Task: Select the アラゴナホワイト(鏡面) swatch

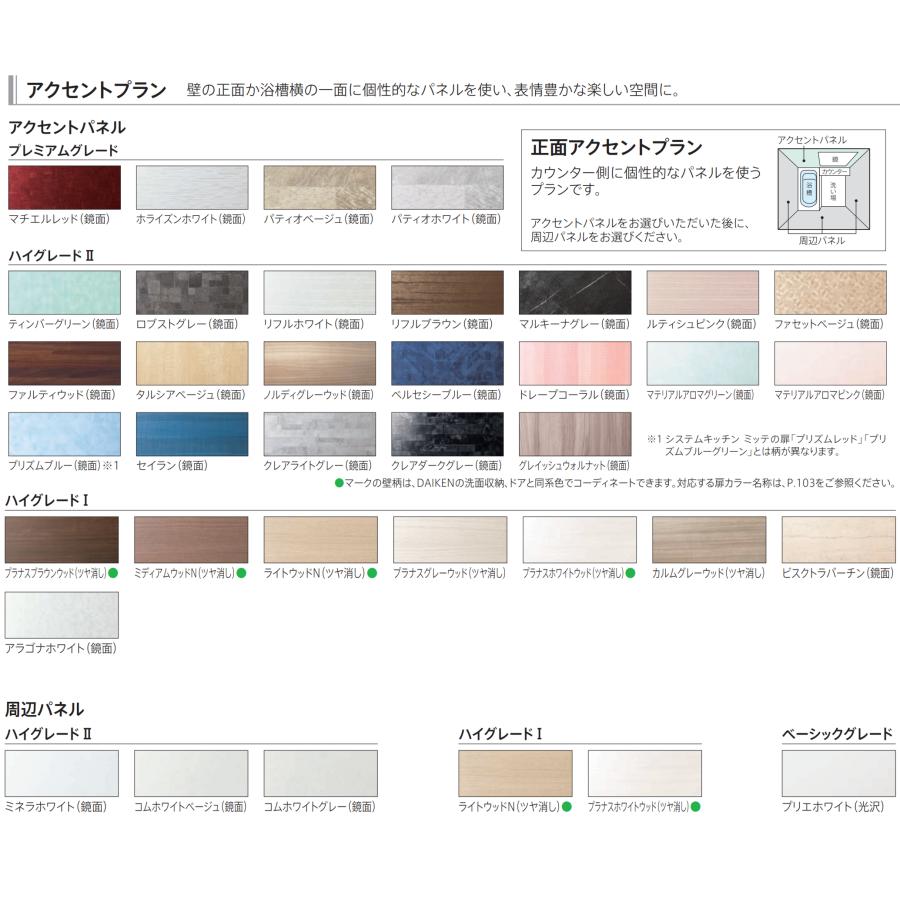Action: tap(63, 616)
